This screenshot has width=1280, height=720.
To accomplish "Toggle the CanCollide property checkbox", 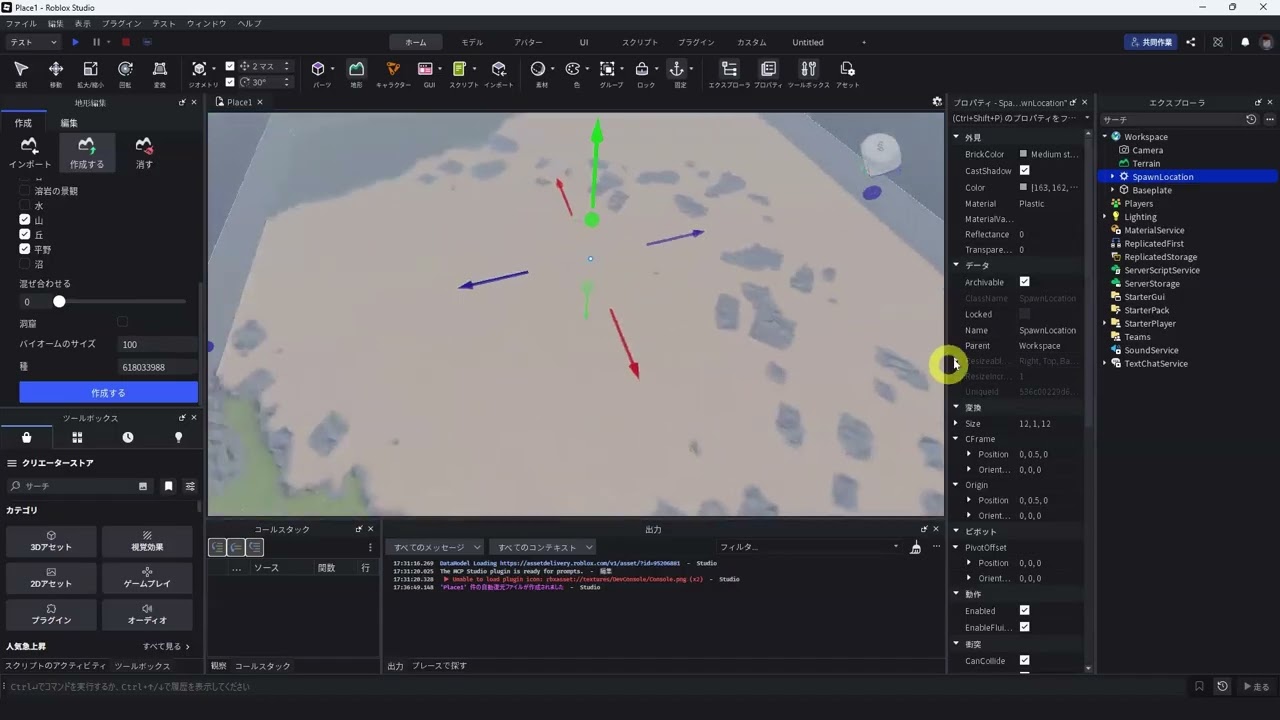I will coord(1024,660).
